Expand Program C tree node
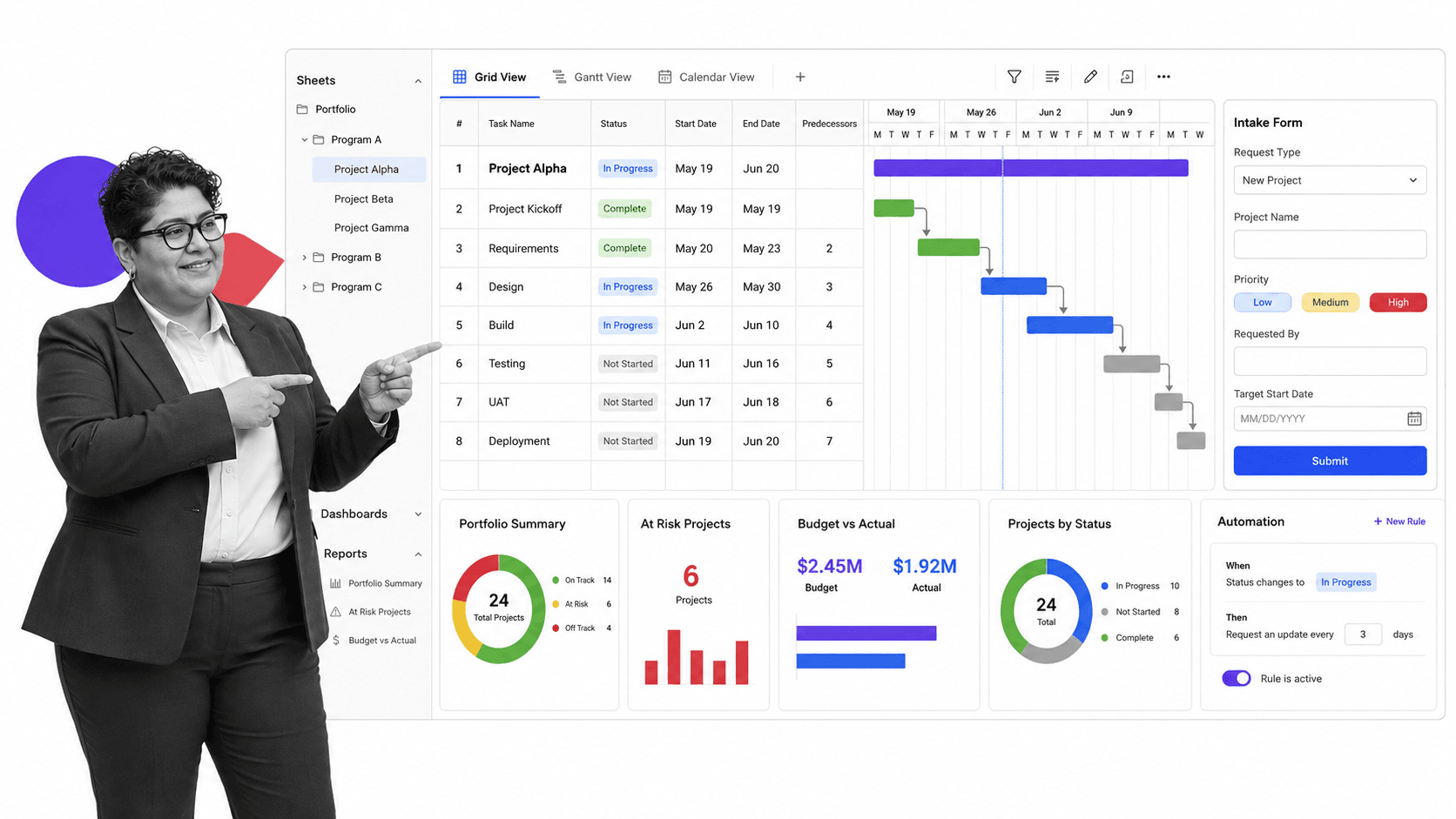 coord(304,286)
